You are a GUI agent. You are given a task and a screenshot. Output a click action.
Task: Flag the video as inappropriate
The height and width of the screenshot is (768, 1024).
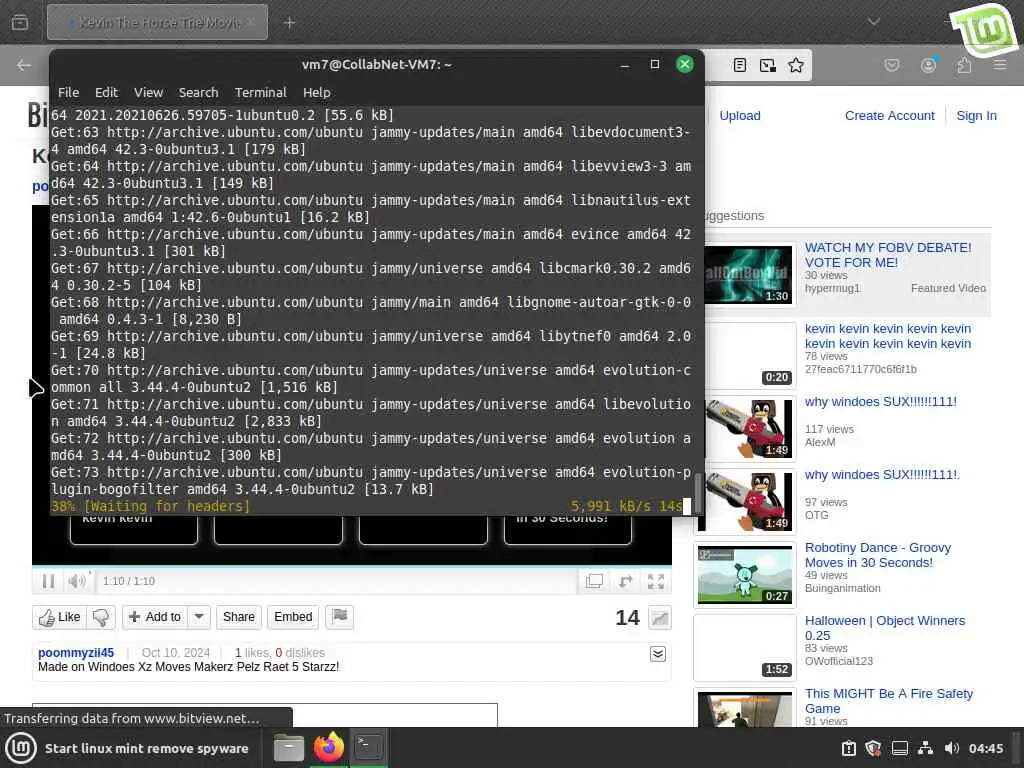coord(340,616)
